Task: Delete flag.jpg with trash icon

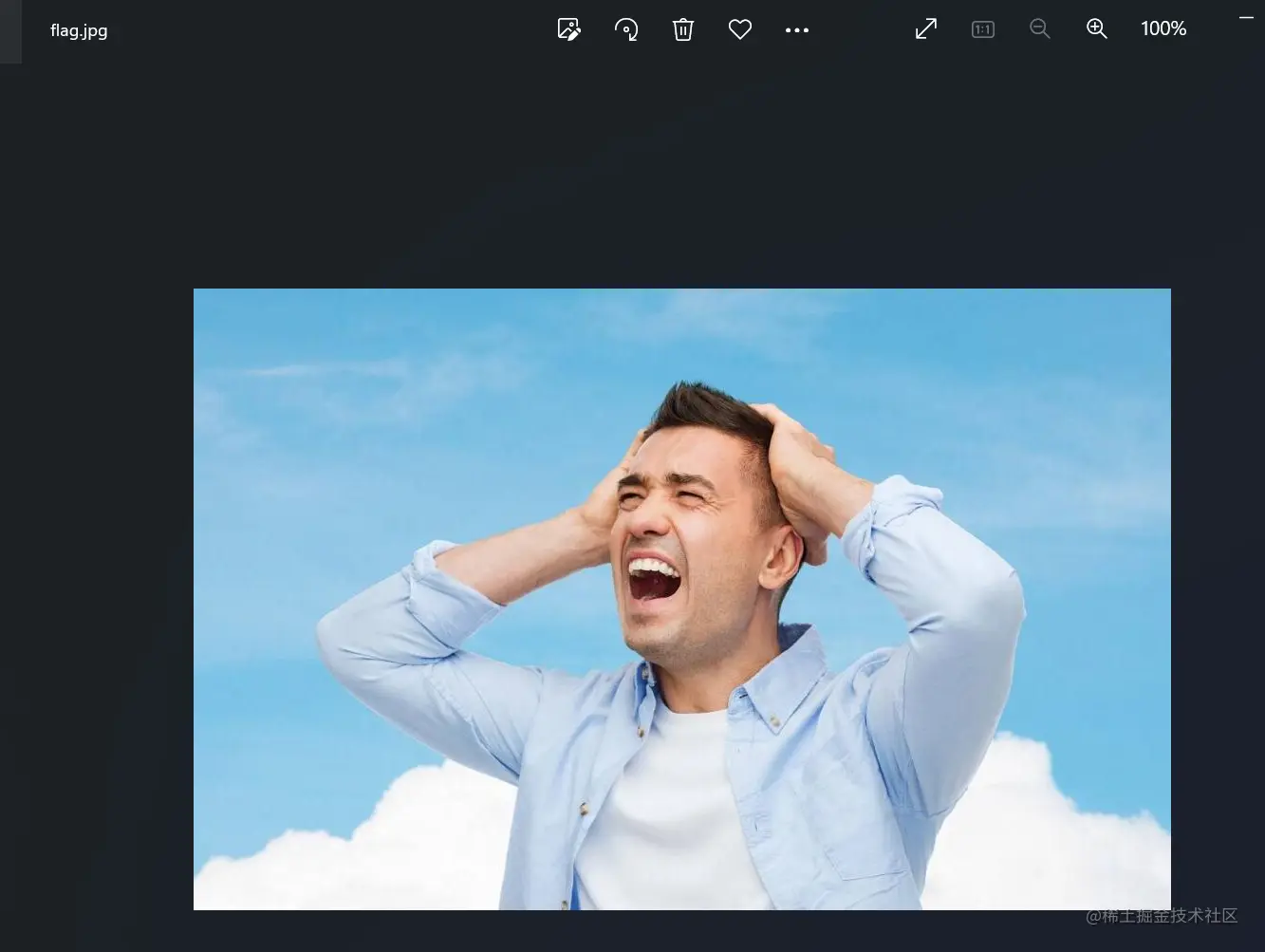Action: (x=683, y=29)
